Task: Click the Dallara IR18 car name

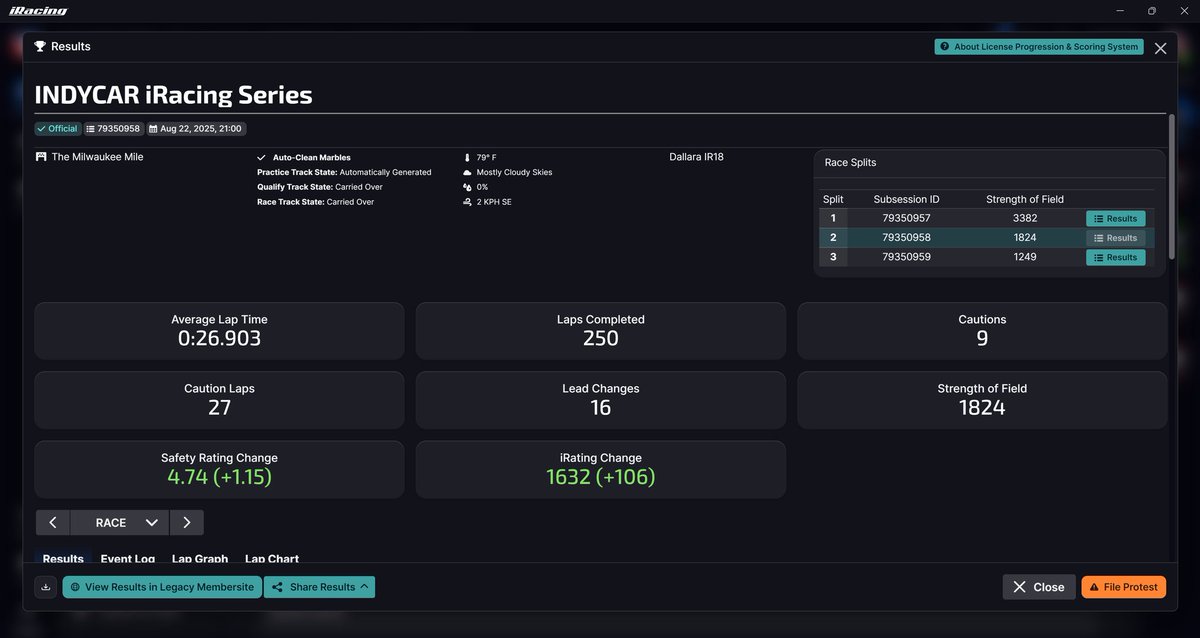Action: pos(696,157)
